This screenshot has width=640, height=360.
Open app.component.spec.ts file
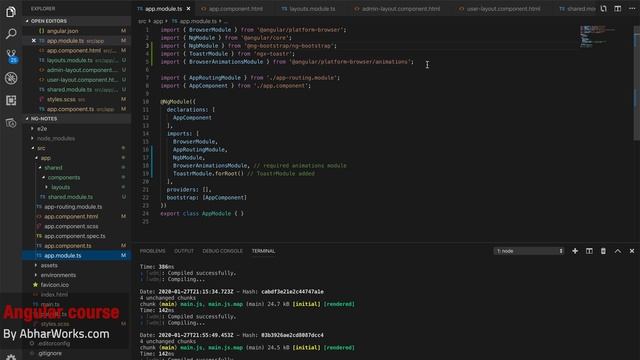point(76,236)
